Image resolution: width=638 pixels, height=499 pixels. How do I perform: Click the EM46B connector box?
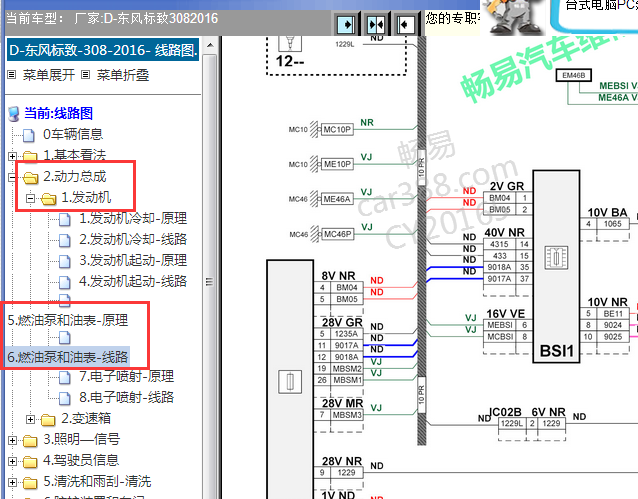tap(574, 75)
